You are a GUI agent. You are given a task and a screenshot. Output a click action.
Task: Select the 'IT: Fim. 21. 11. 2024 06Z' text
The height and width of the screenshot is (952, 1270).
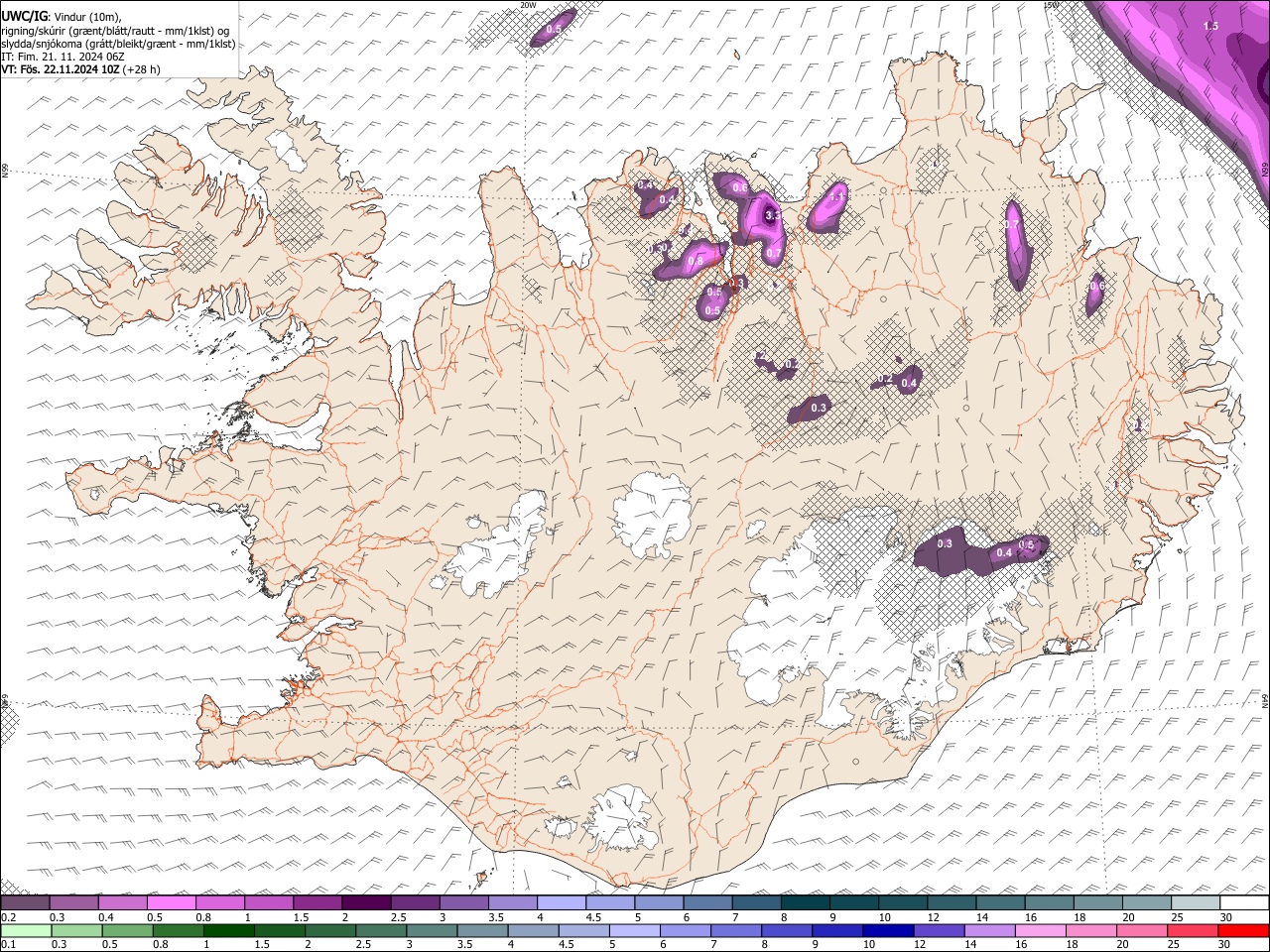(x=63, y=57)
